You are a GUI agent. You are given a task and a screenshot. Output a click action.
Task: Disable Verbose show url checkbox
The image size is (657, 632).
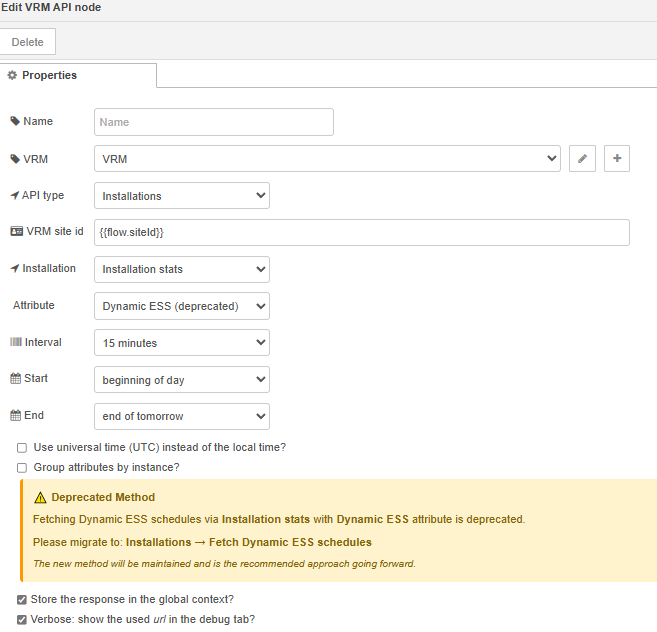(x=22, y=619)
